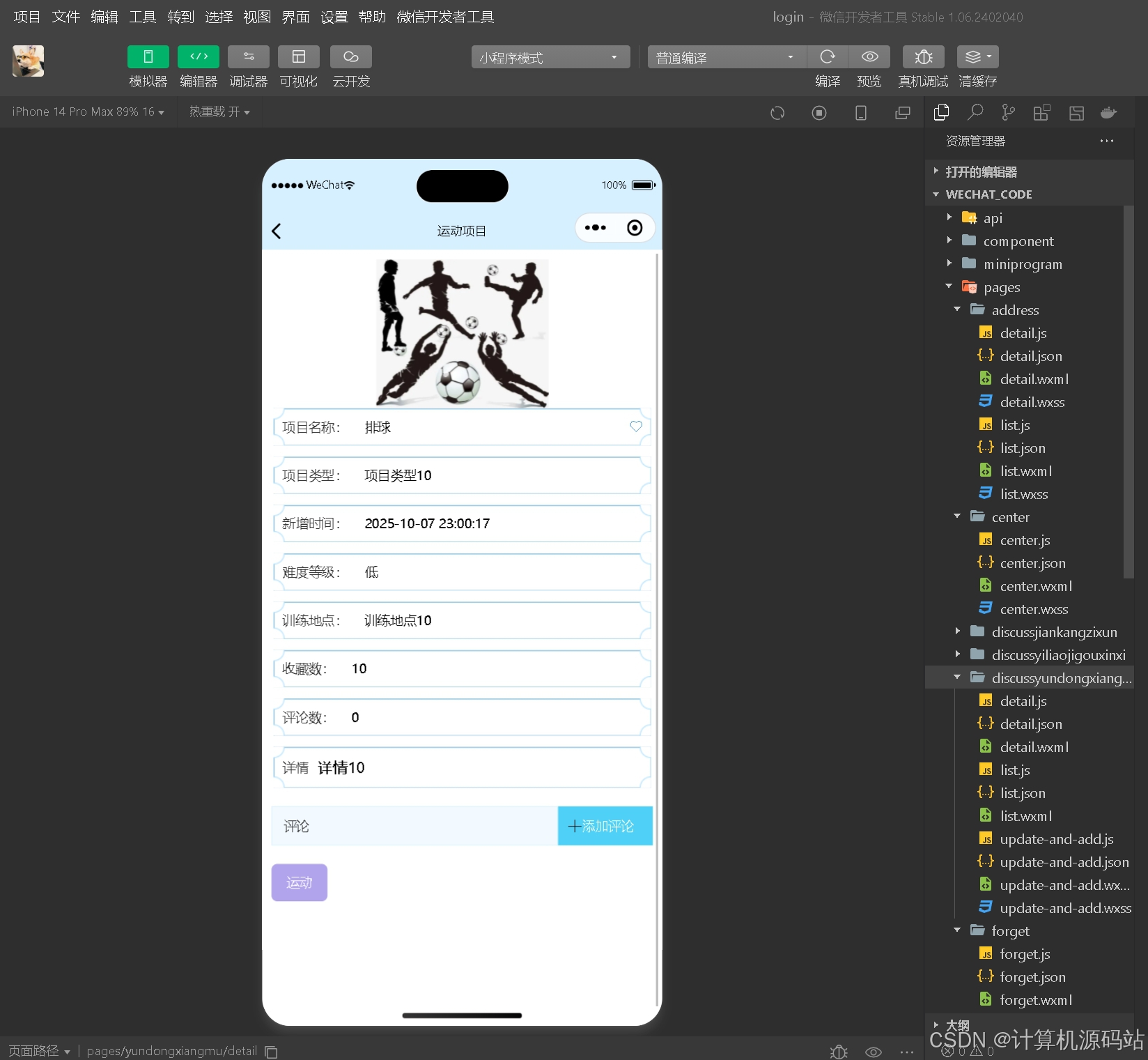Open the clear cache layers dropdown
Viewport: 1148px width, 1060px height.
point(978,57)
